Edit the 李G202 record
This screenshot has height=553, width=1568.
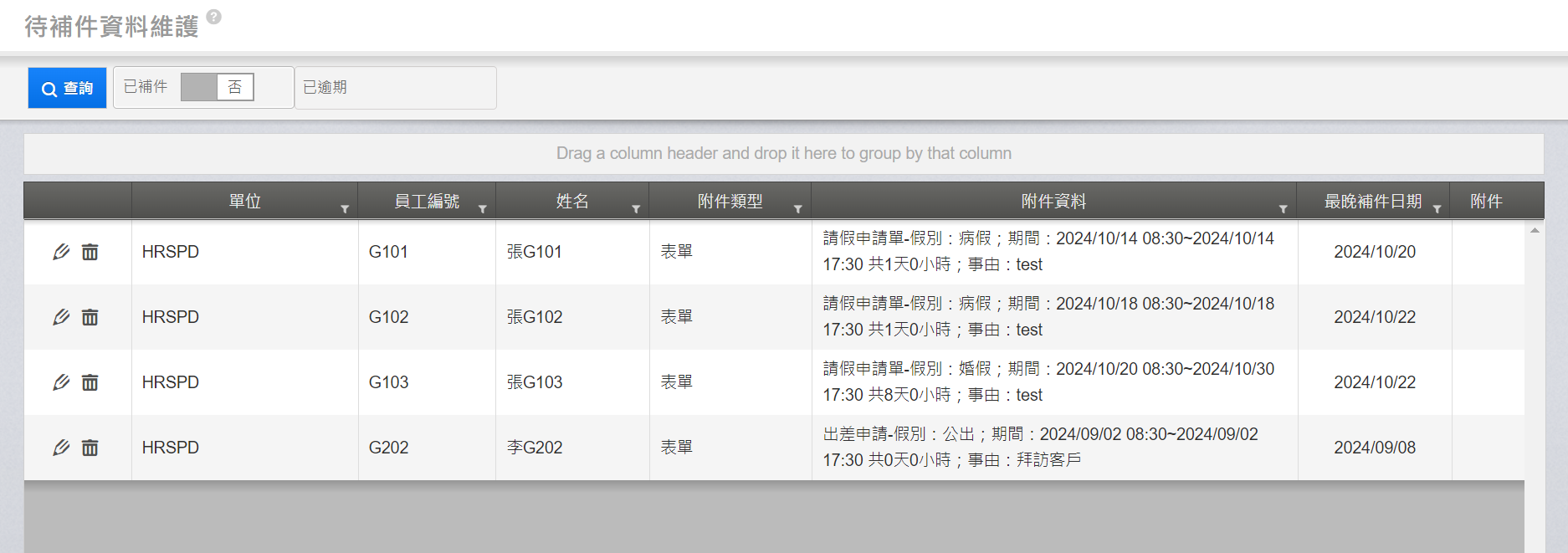61,448
